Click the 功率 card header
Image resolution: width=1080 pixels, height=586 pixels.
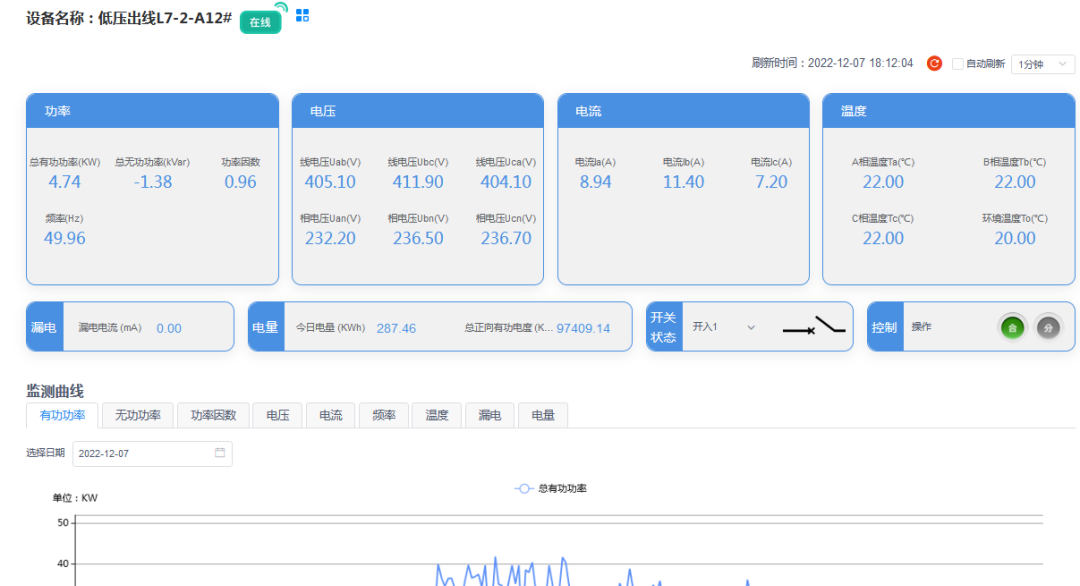(152, 111)
